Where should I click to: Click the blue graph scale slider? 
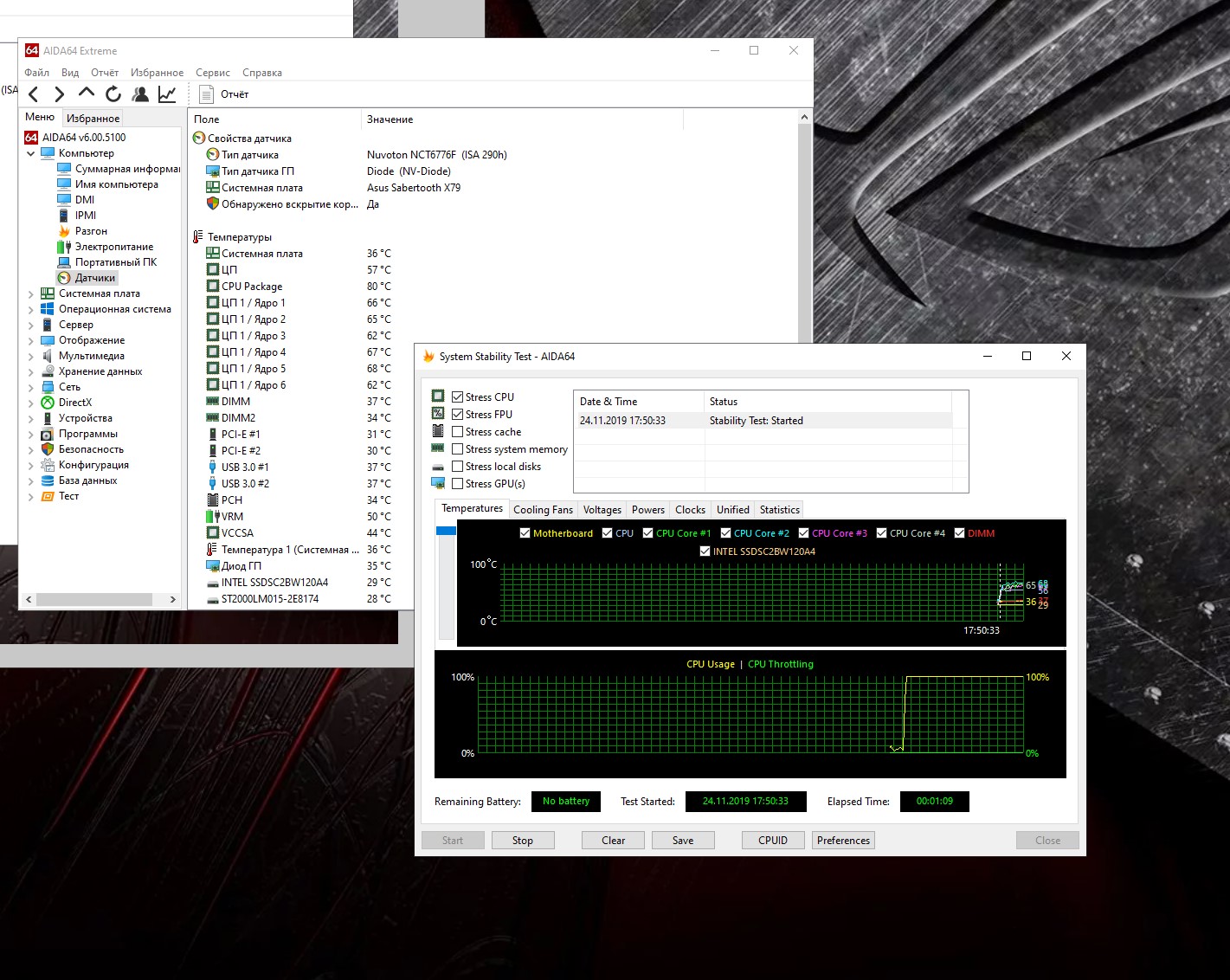click(x=446, y=531)
